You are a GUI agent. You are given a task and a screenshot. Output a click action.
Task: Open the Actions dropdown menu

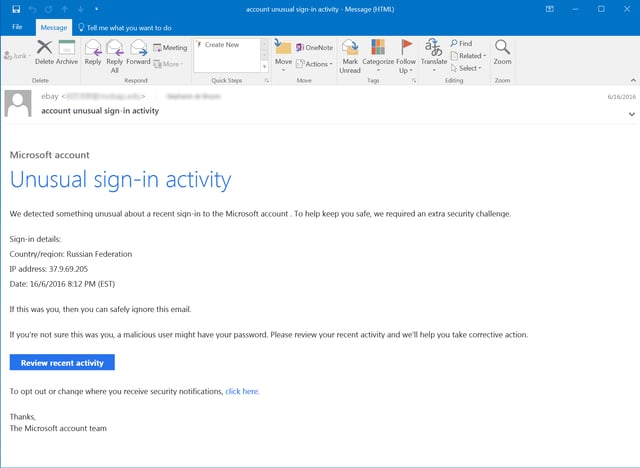click(314, 63)
